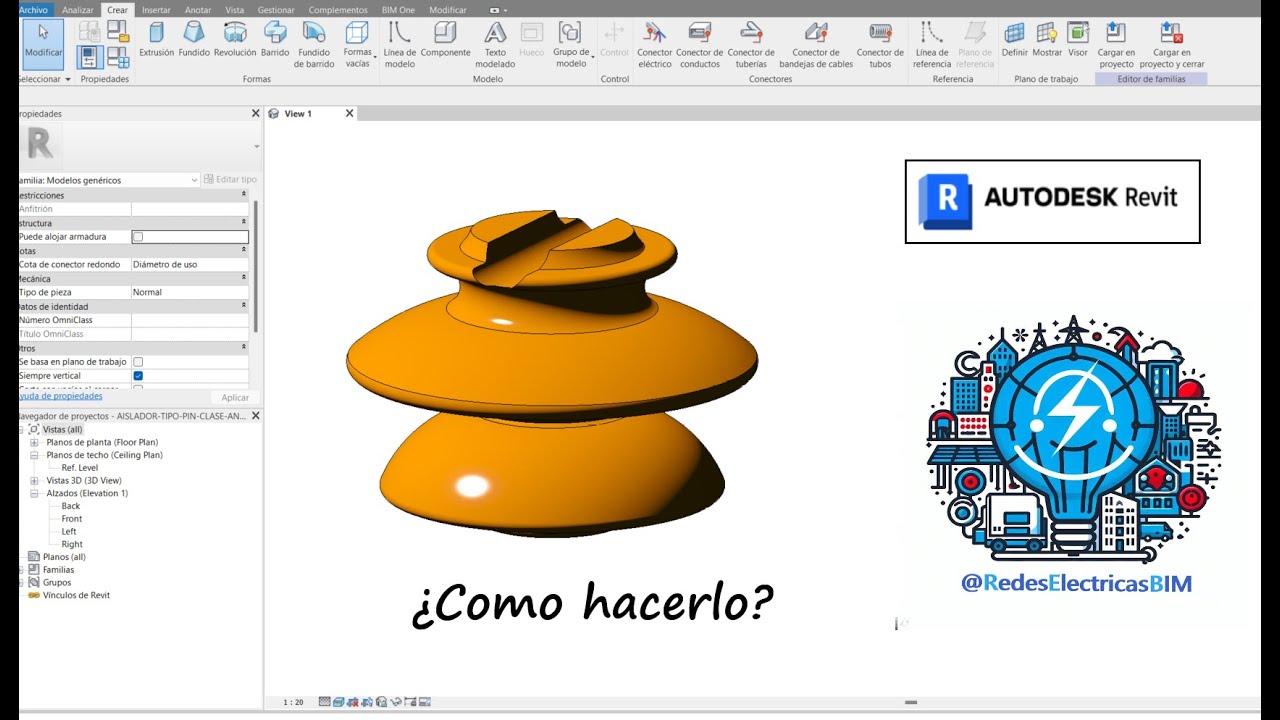This screenshot has height=720, width=1280.
Task: Click the 1 : 20 view scale
Action: coord(293,702)
